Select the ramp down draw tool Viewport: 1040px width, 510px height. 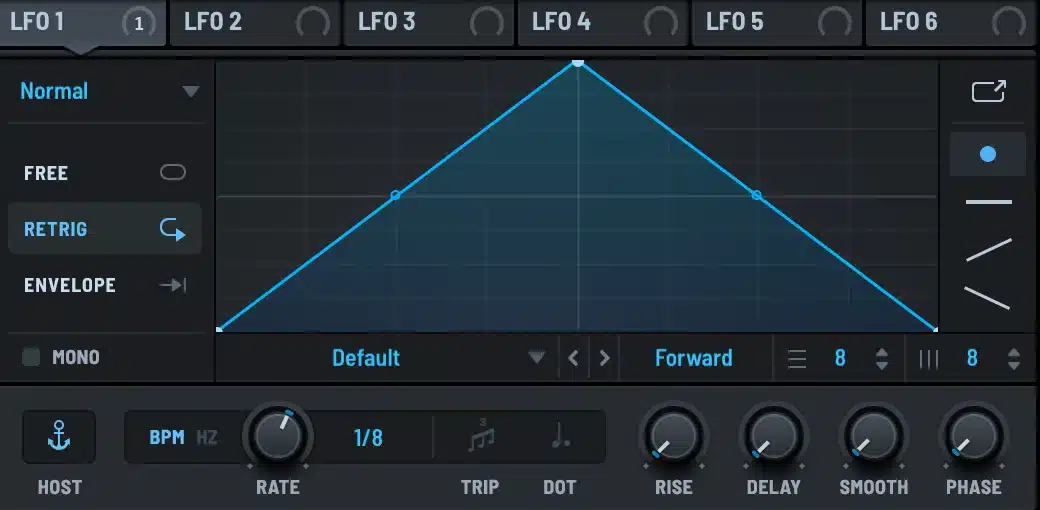click(987, 298)
